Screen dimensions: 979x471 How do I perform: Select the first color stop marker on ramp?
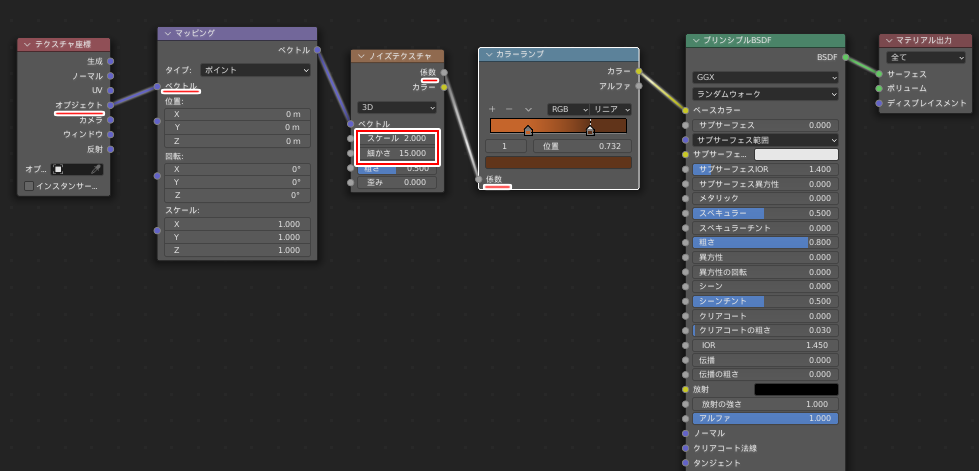point(528,130)
